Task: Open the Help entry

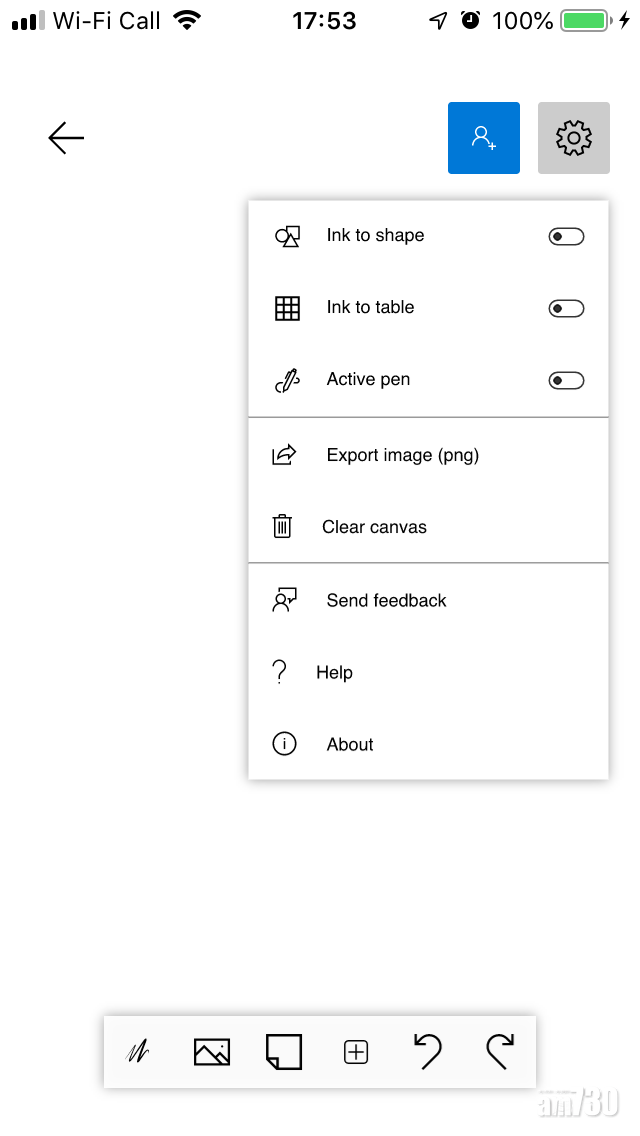Action: pos(334,673)
